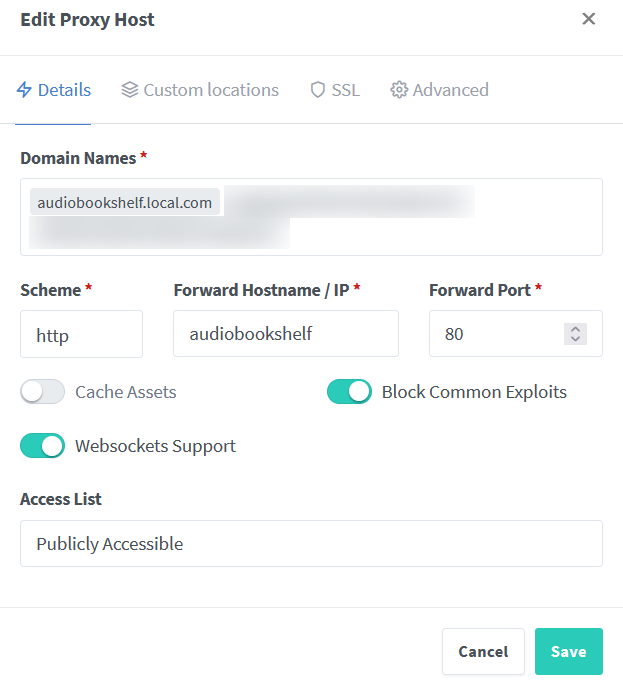Open the SSL tab

[x=345, y=90]
